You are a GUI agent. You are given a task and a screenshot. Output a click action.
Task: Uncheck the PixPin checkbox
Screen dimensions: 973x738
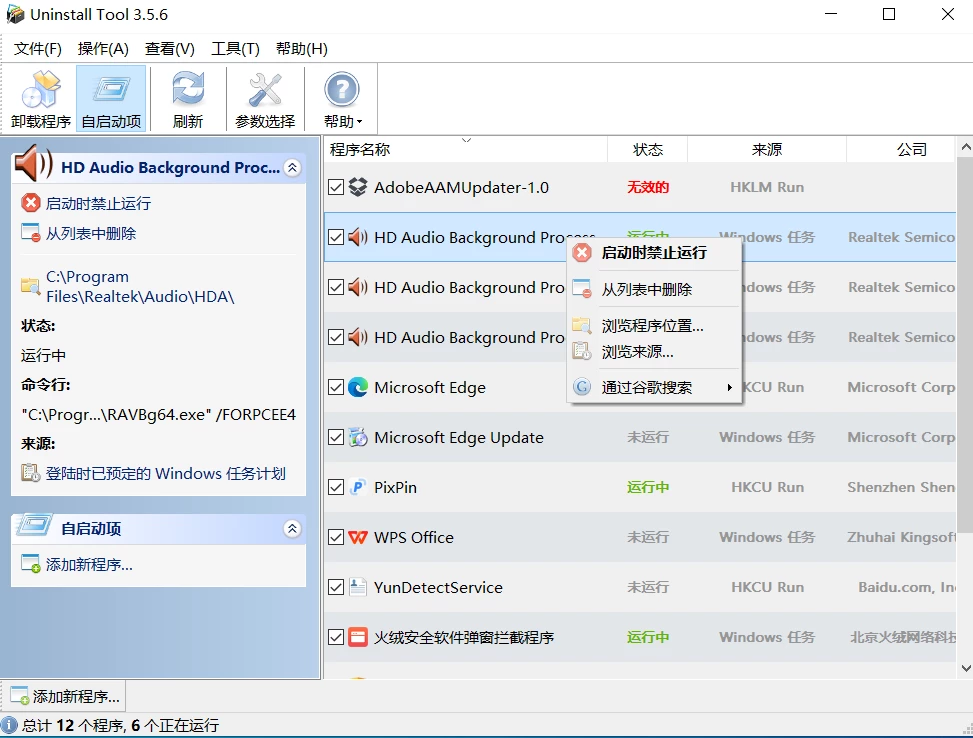click(336, 487)
